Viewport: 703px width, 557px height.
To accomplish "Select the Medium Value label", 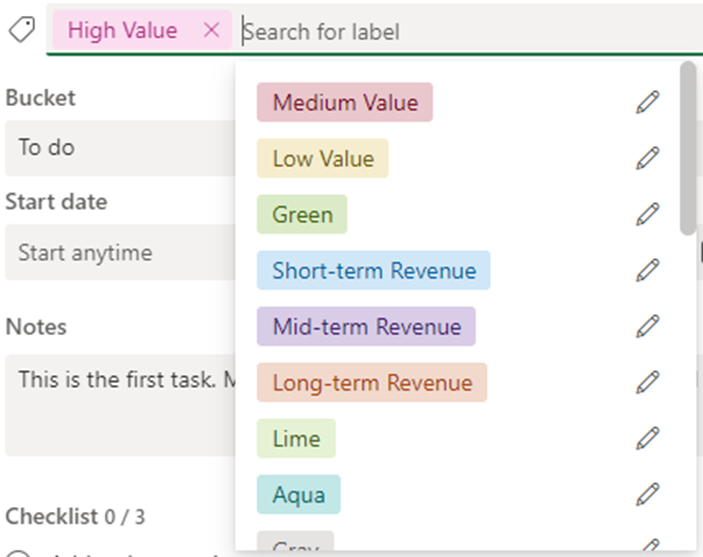I will [x=344, y=103].
